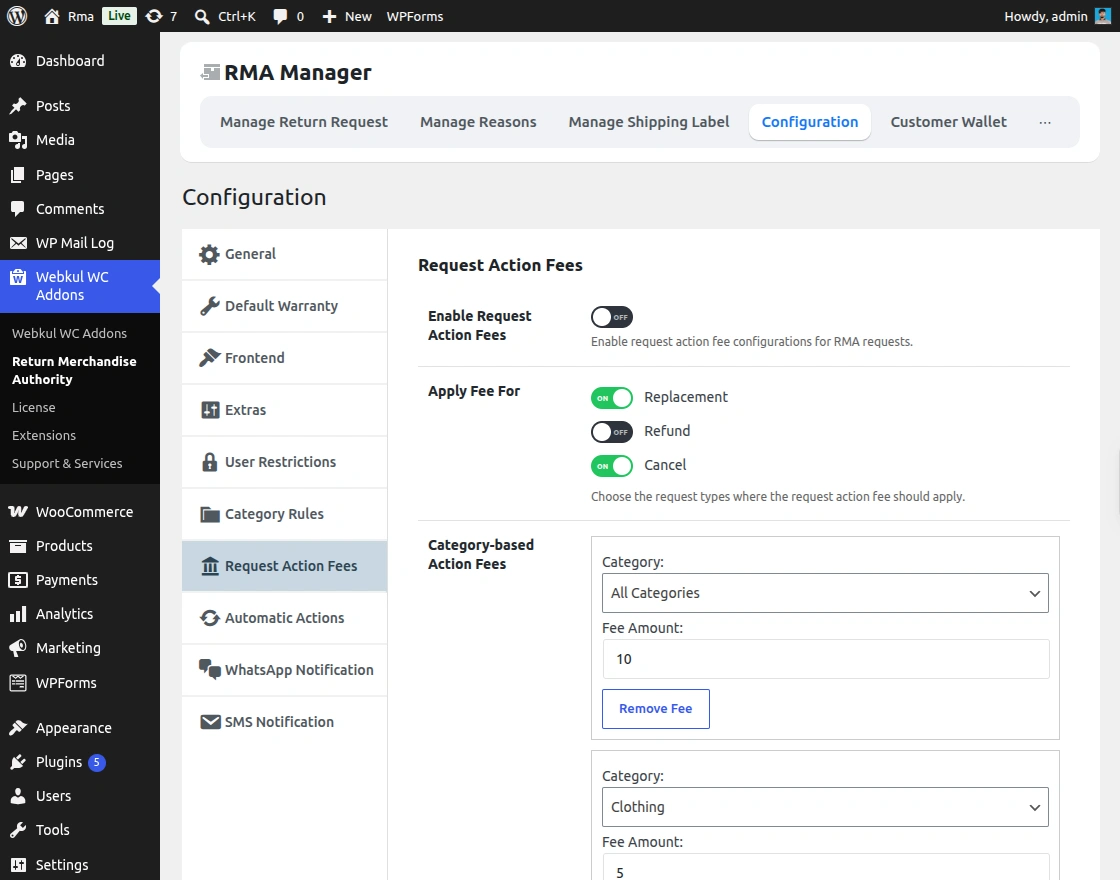Open the Category Rules section
This screenshot has height=880, width=1120.
(x=284, y=514)
